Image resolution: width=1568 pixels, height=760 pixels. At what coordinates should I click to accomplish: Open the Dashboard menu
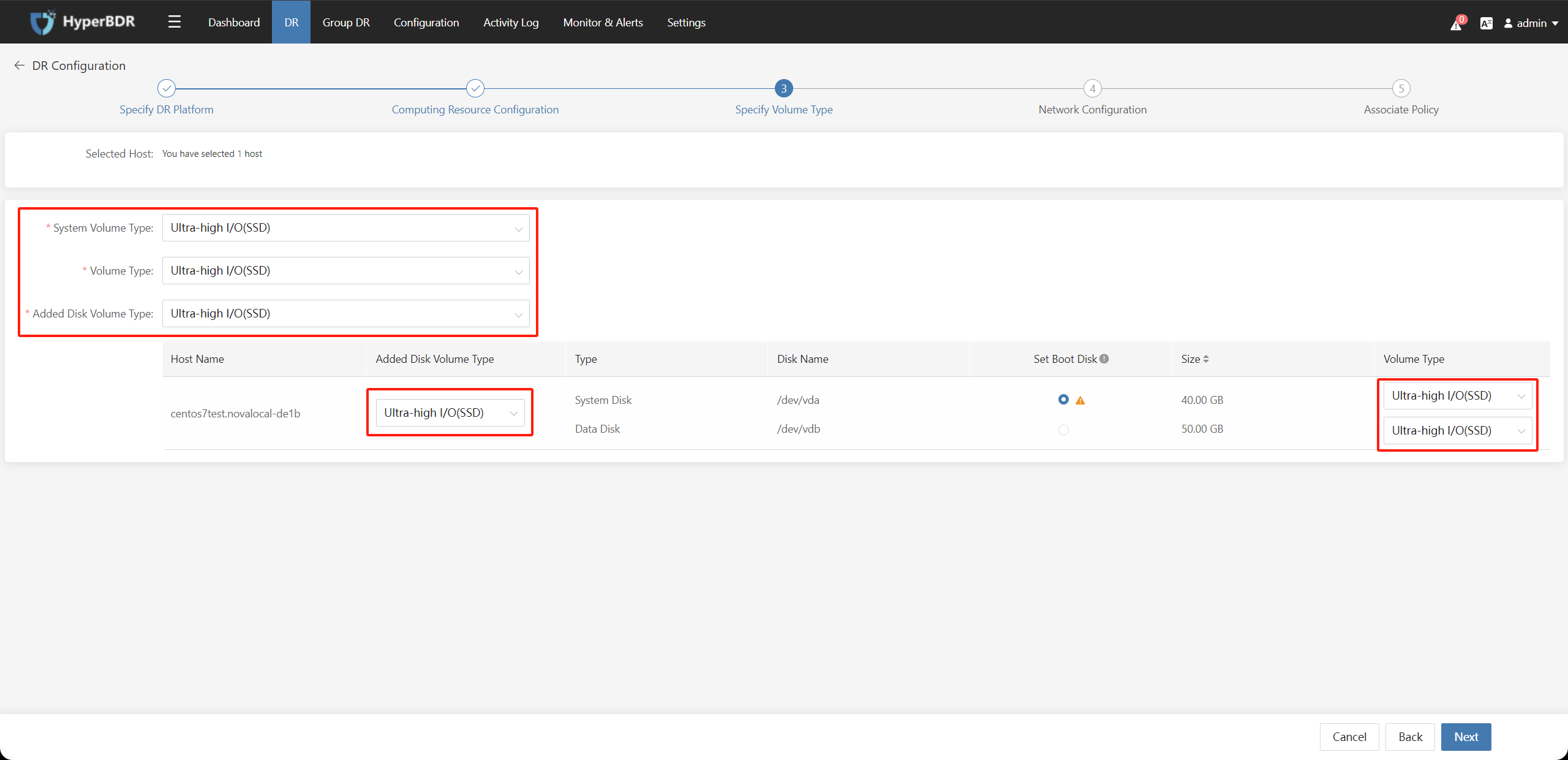coord(234,22)
